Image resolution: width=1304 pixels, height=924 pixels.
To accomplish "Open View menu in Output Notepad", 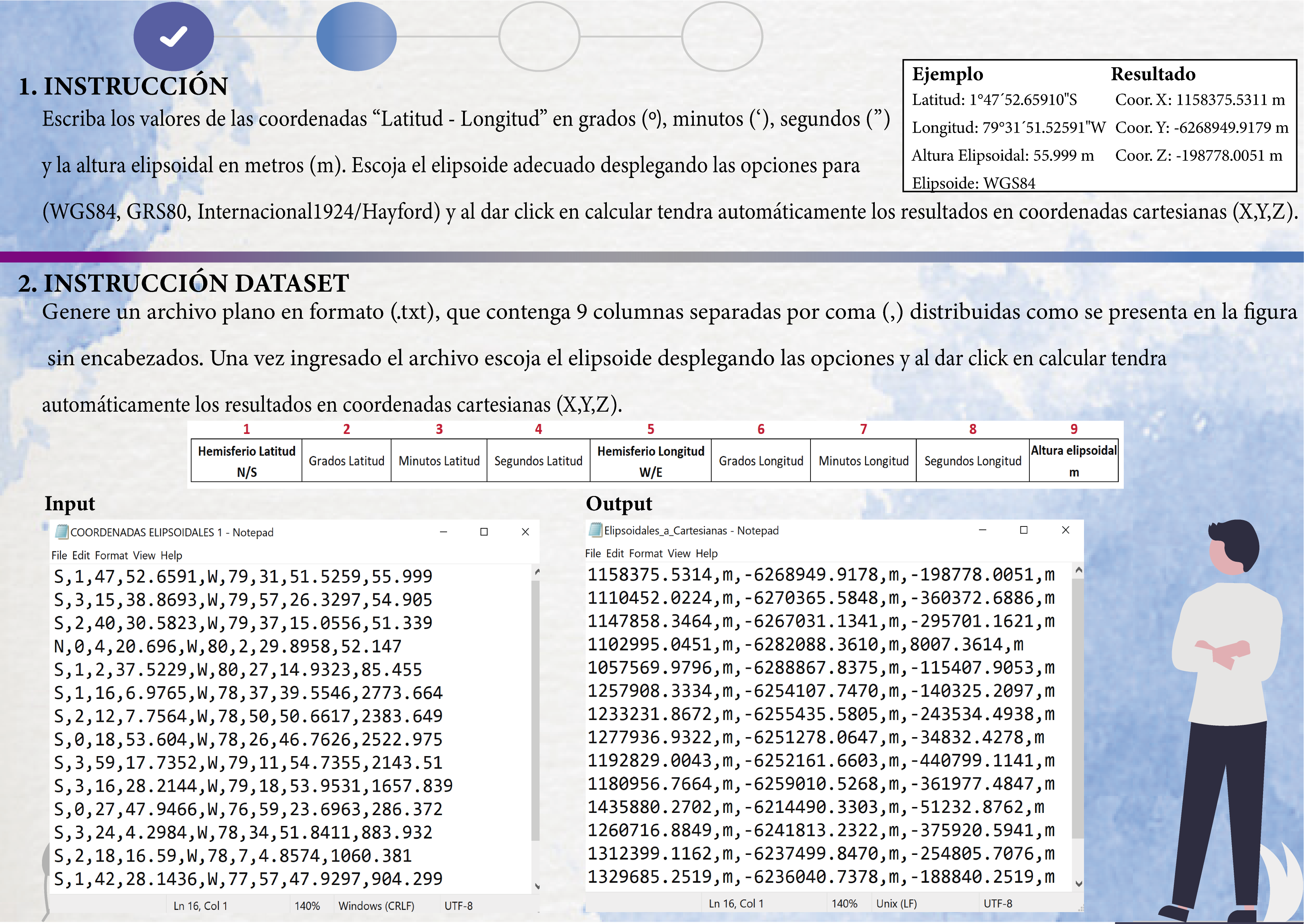I will tap(679, 553).
